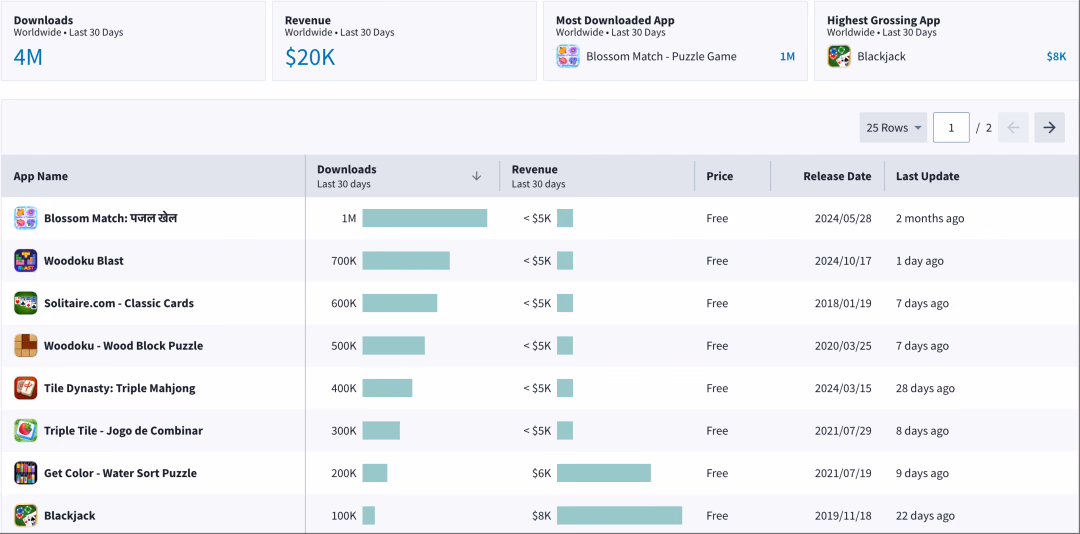Click the Solitaire.com app icon

(25, 303)
